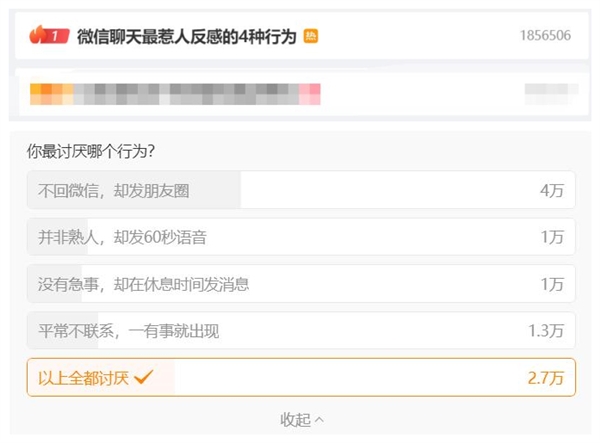Click the 1.3万 vote count
The height and width of the screenshot is (443, 600).
coord(546,330)
